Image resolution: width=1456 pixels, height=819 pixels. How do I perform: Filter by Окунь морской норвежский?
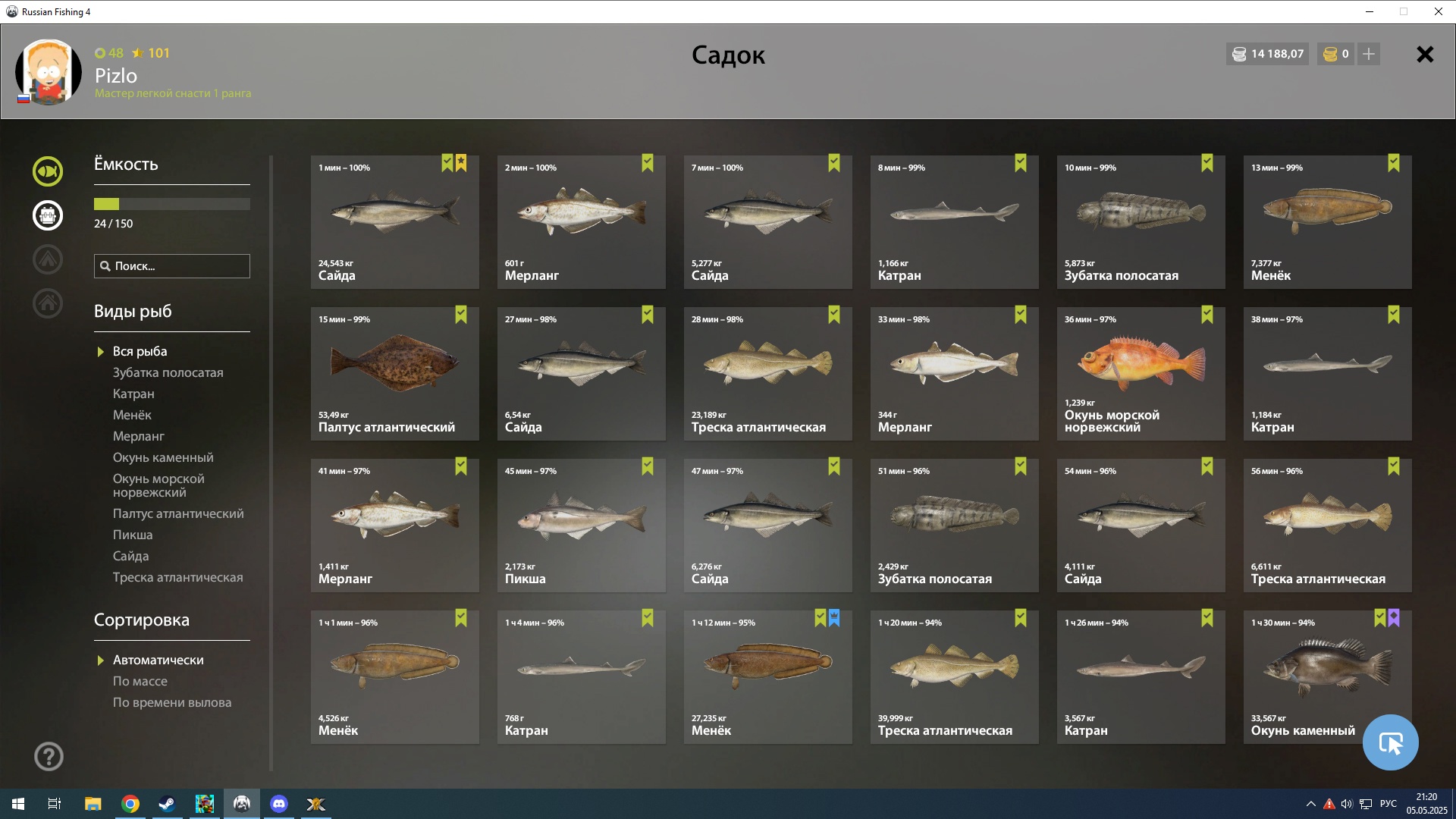[x=158, y=485]
